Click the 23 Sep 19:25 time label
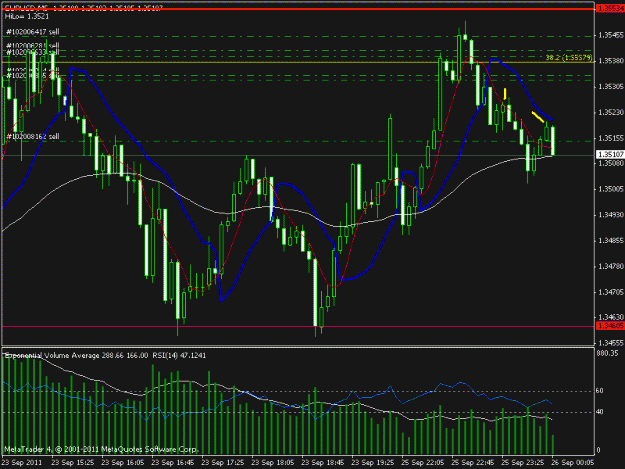Viewport: 625px width, 469px height. (373, 463)
